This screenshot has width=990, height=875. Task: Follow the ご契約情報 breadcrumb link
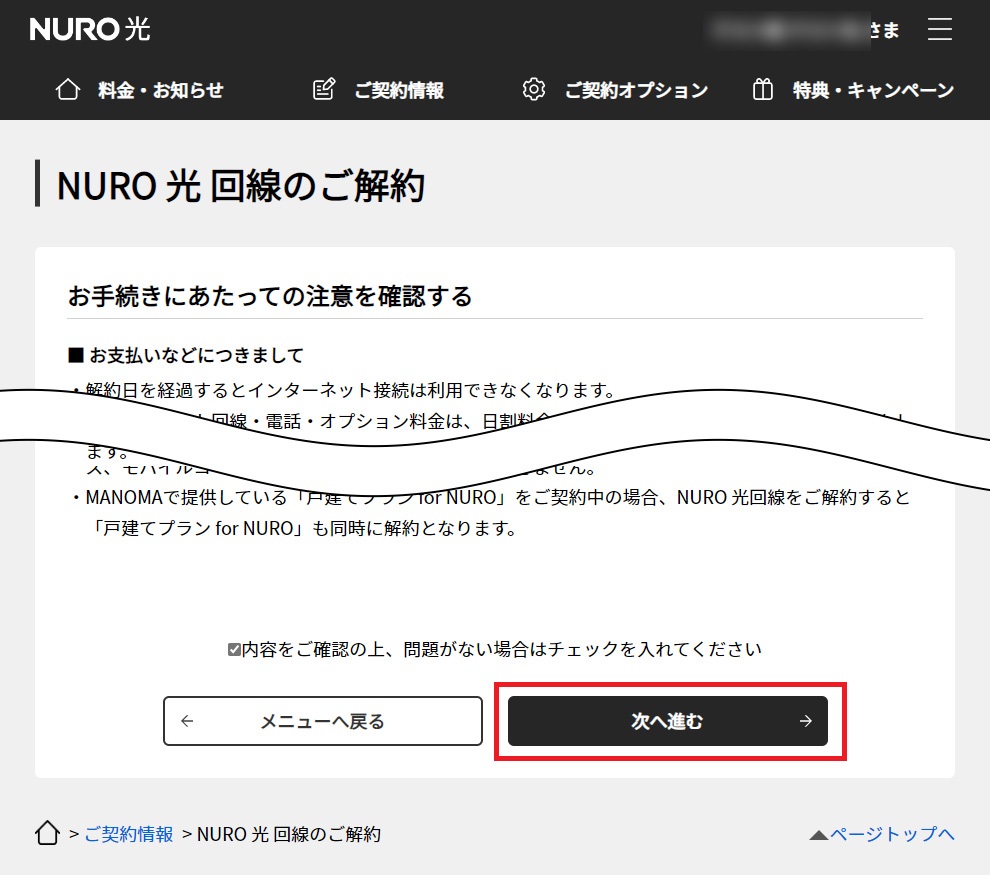pyautogui.click(x=129, y=835)
